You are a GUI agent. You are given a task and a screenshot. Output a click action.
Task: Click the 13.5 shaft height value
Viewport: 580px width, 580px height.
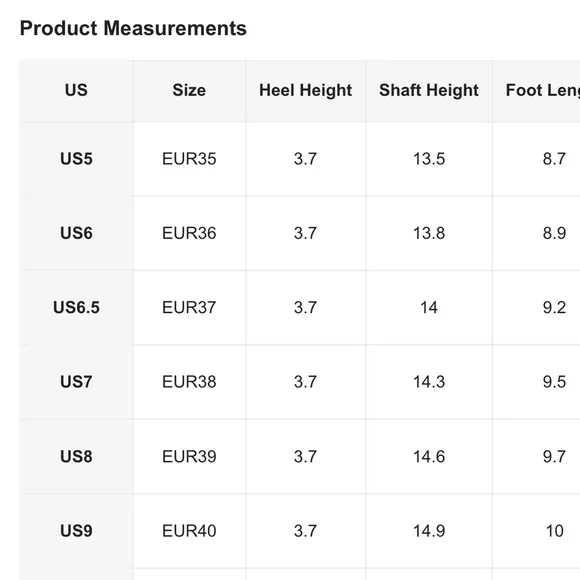429,159
